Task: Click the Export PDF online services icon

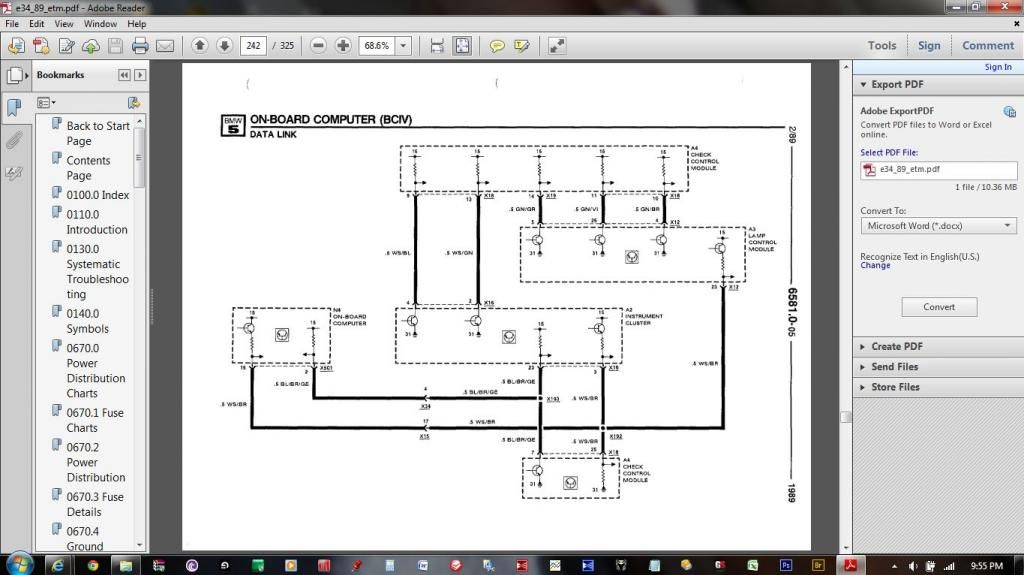Action: coord(1009,112)
